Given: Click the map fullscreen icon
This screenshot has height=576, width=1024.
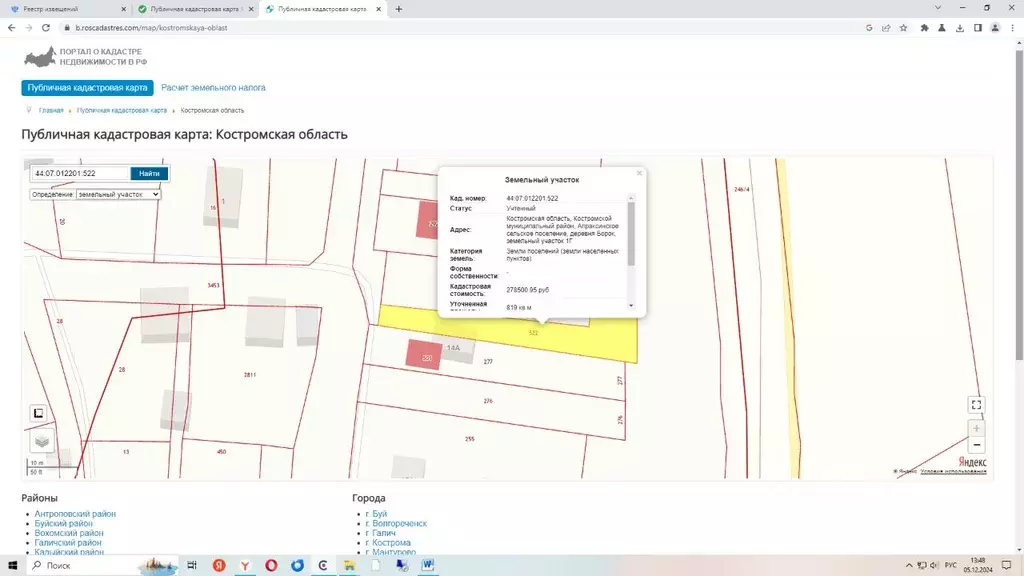Looking at the screenshot, I should click(x=976, y=405).
